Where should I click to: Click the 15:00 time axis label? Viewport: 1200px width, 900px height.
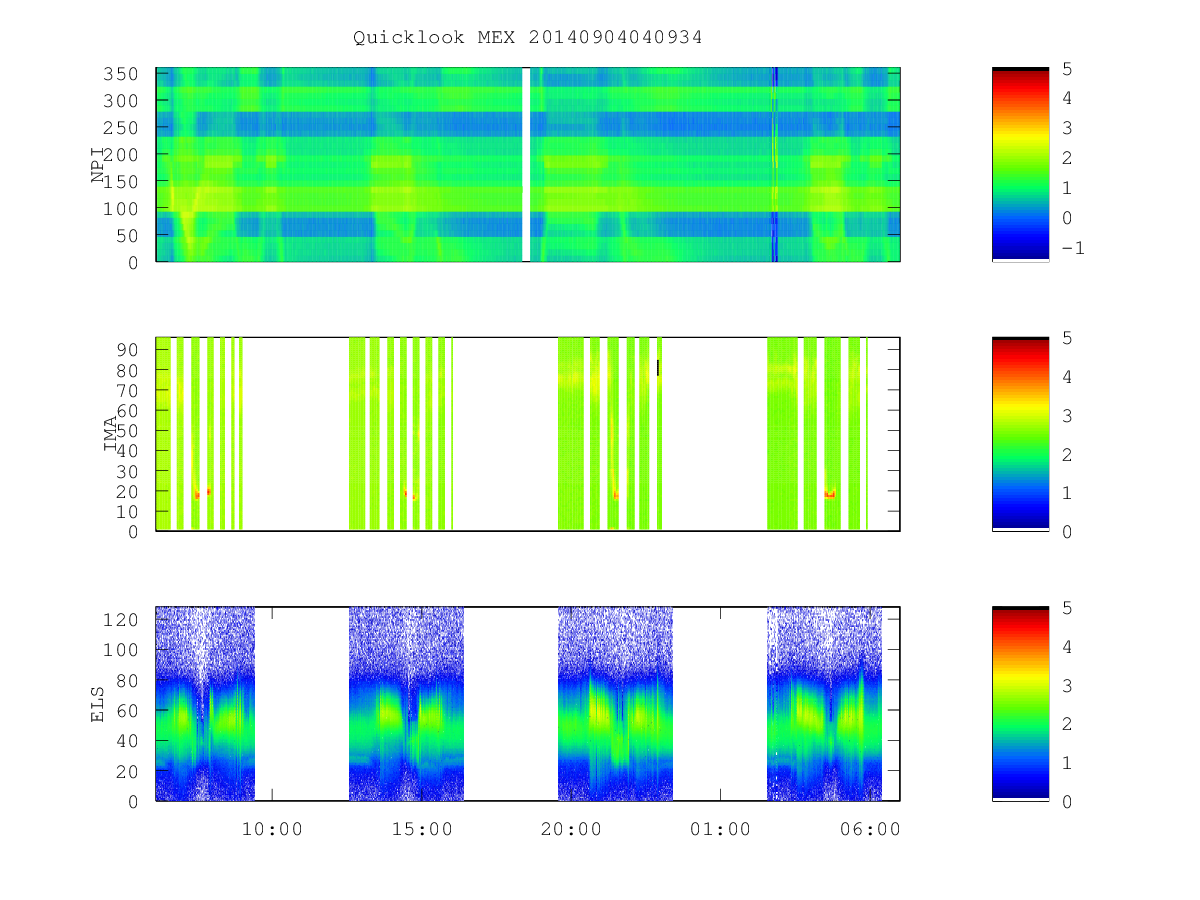pos(421,830)
